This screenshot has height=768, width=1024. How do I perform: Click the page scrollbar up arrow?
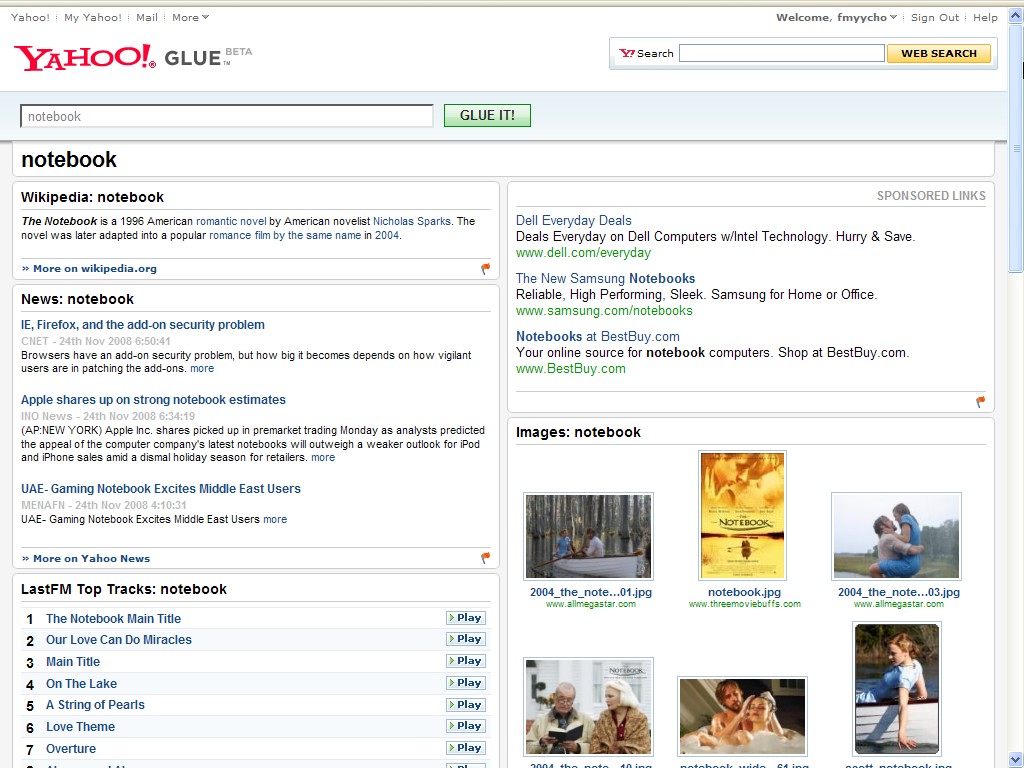[1016, 15]
